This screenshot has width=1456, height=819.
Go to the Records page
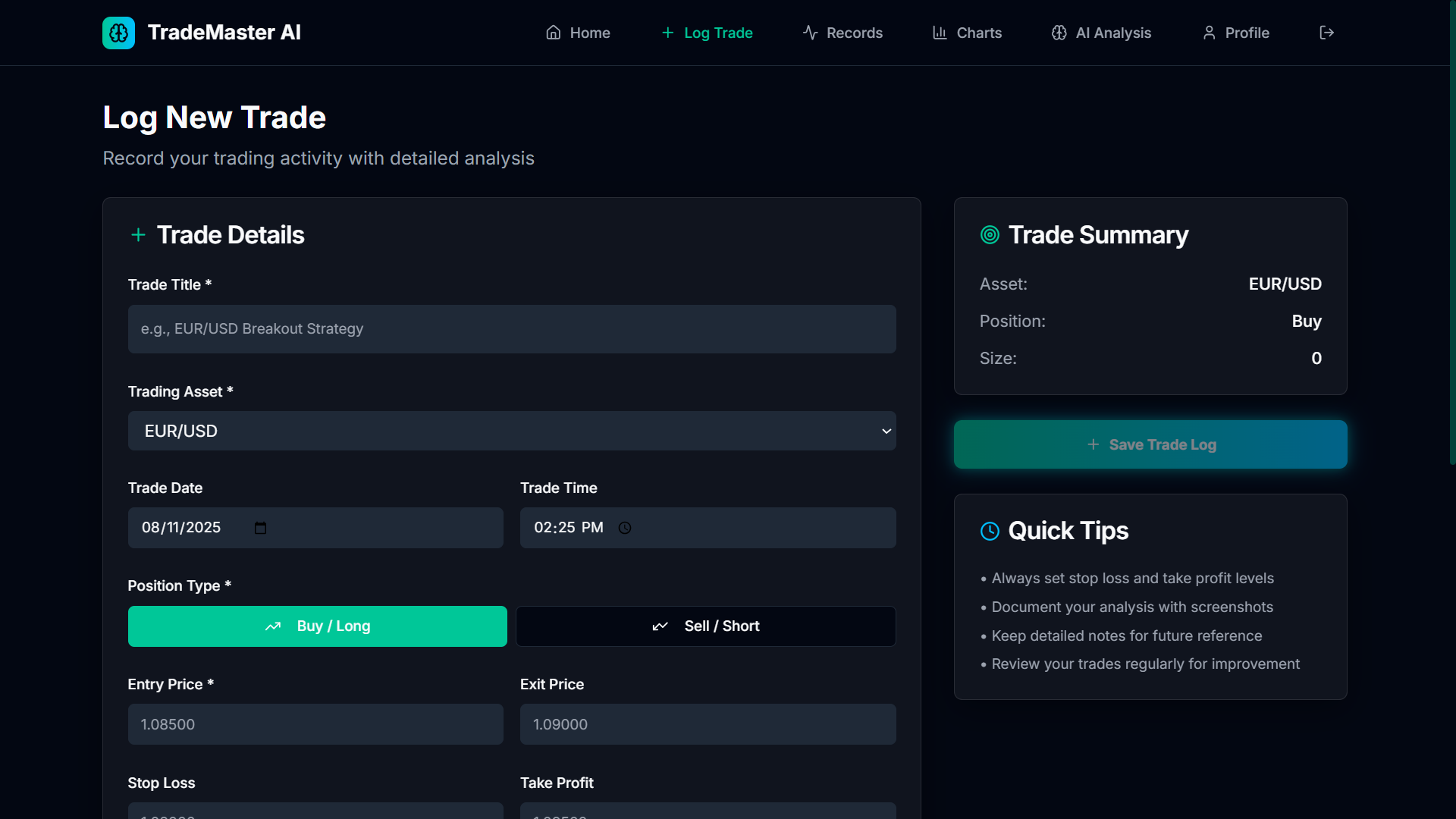[x=854, y=33]
